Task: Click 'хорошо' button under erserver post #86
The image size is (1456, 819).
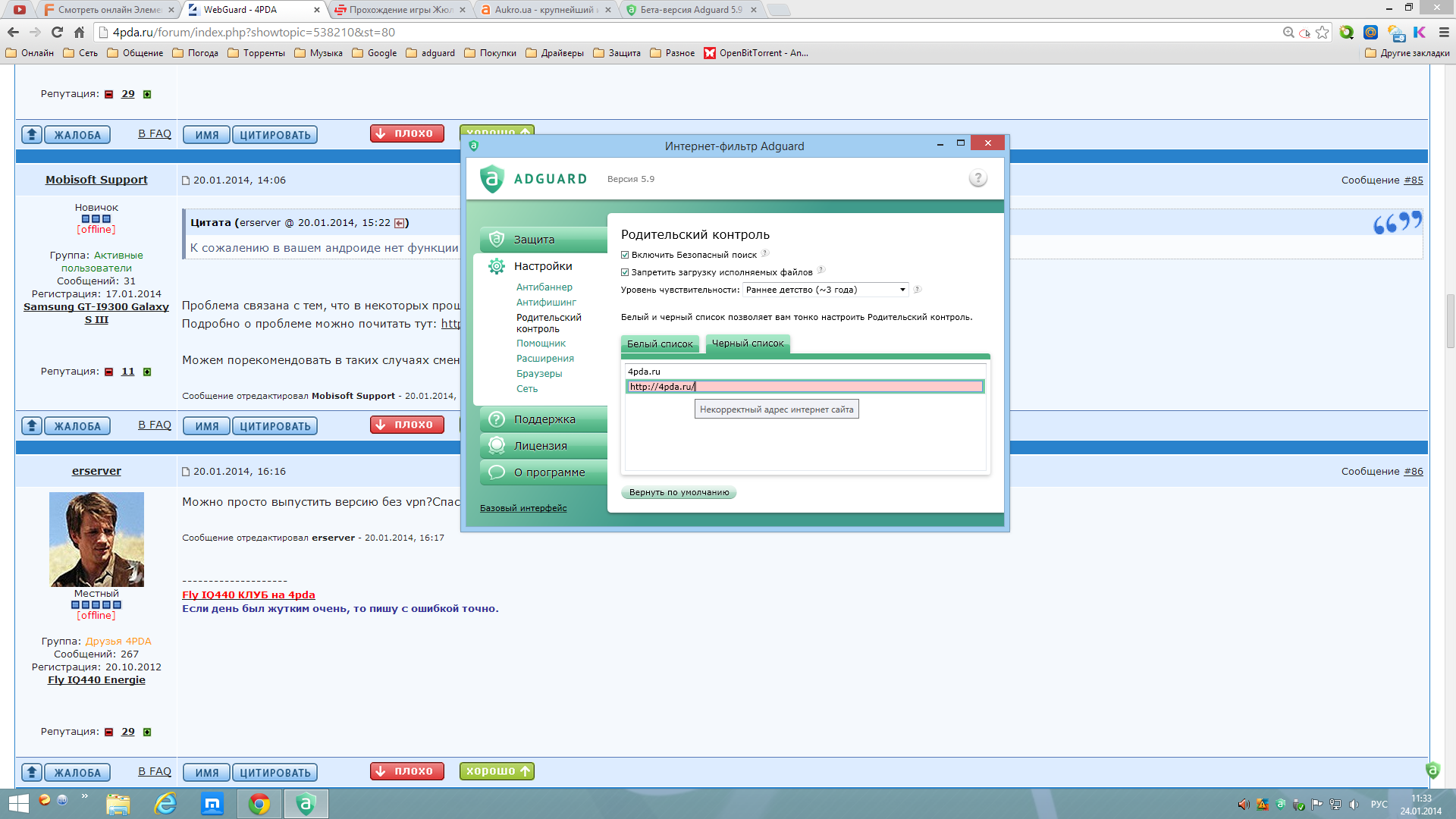Action: (x=497, y=771)
